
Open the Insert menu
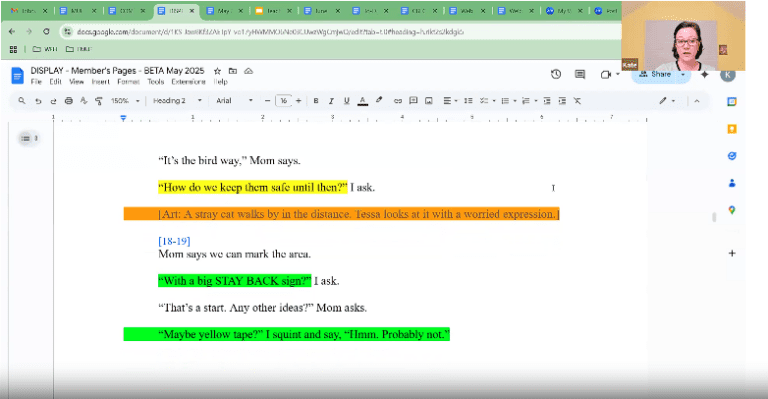click(100, 82)
